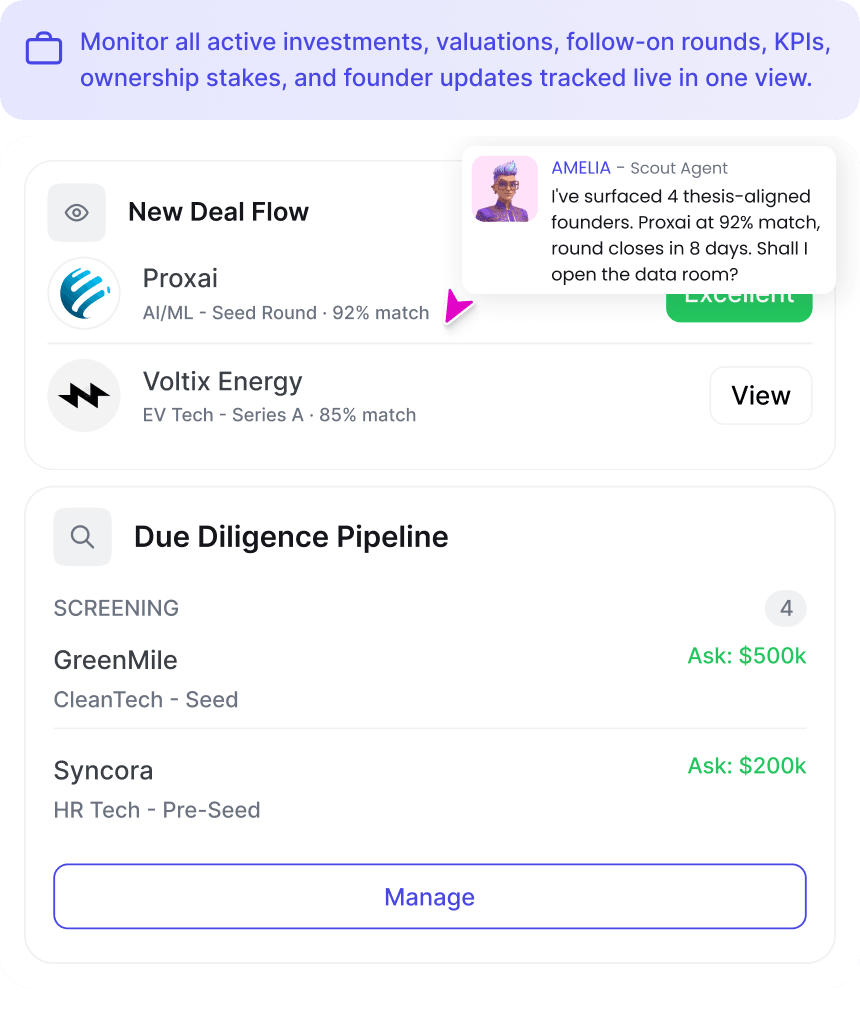
Task: Click the Proxai globe logo
Action: pos(84,293)
